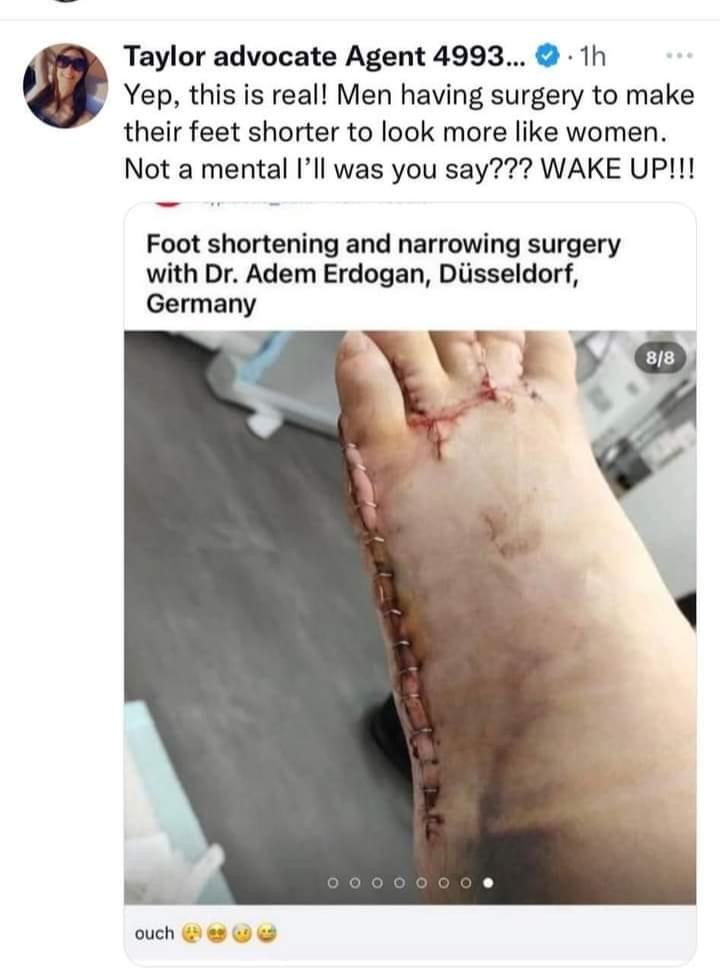Jump to the seventh carousel dot
The height and width of the screenshot is (968, 720).
pyautogui.click(x=466, y=883)
